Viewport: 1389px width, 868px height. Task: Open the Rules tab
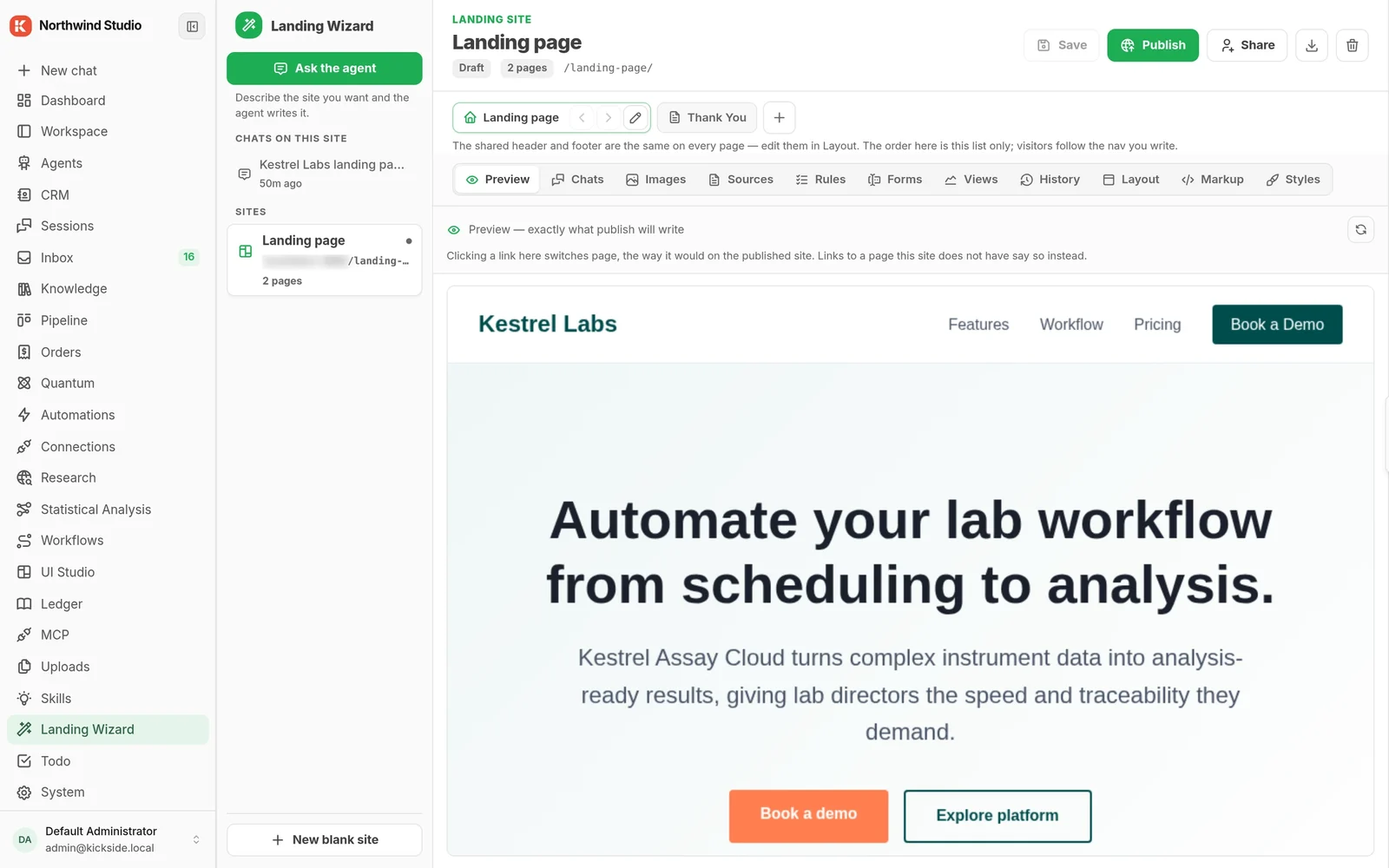(820, 180)
